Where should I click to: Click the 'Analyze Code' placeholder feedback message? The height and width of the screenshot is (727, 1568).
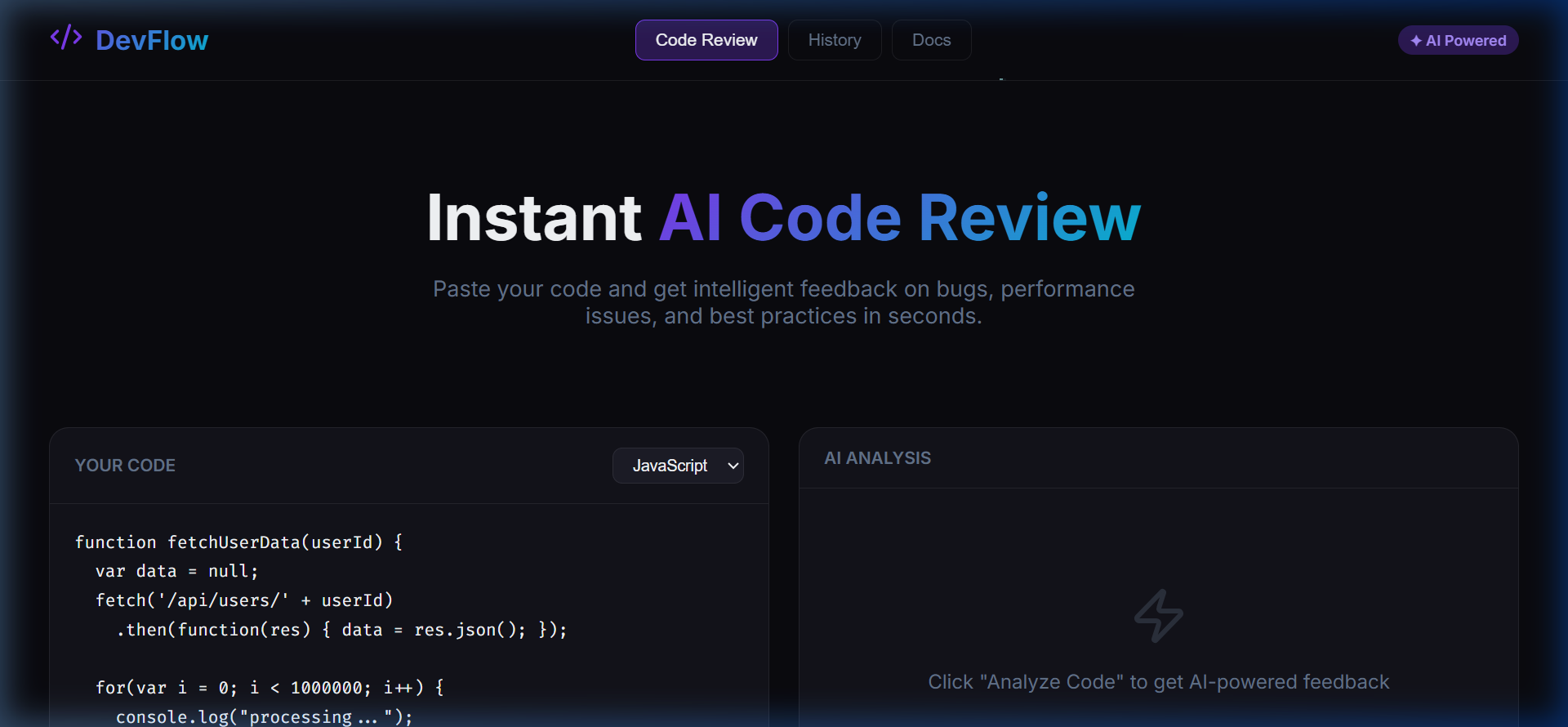(x=1158, y=682)
